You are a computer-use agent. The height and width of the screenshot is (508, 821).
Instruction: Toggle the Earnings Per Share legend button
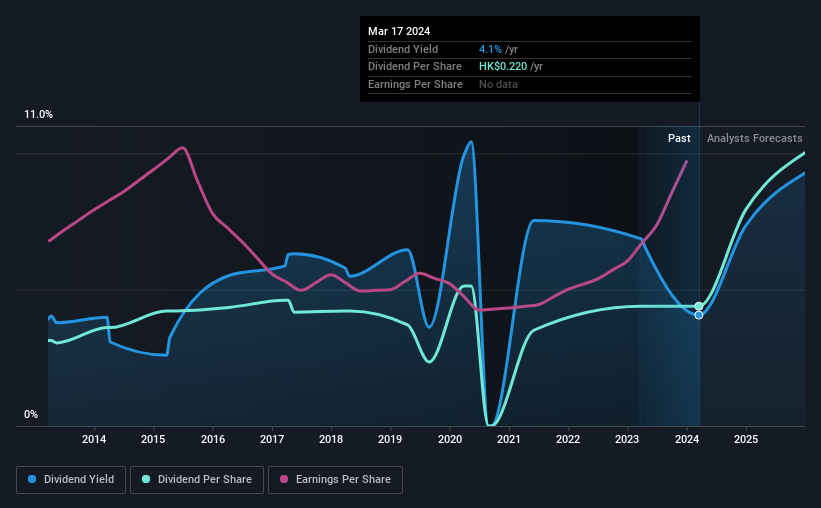335,479
